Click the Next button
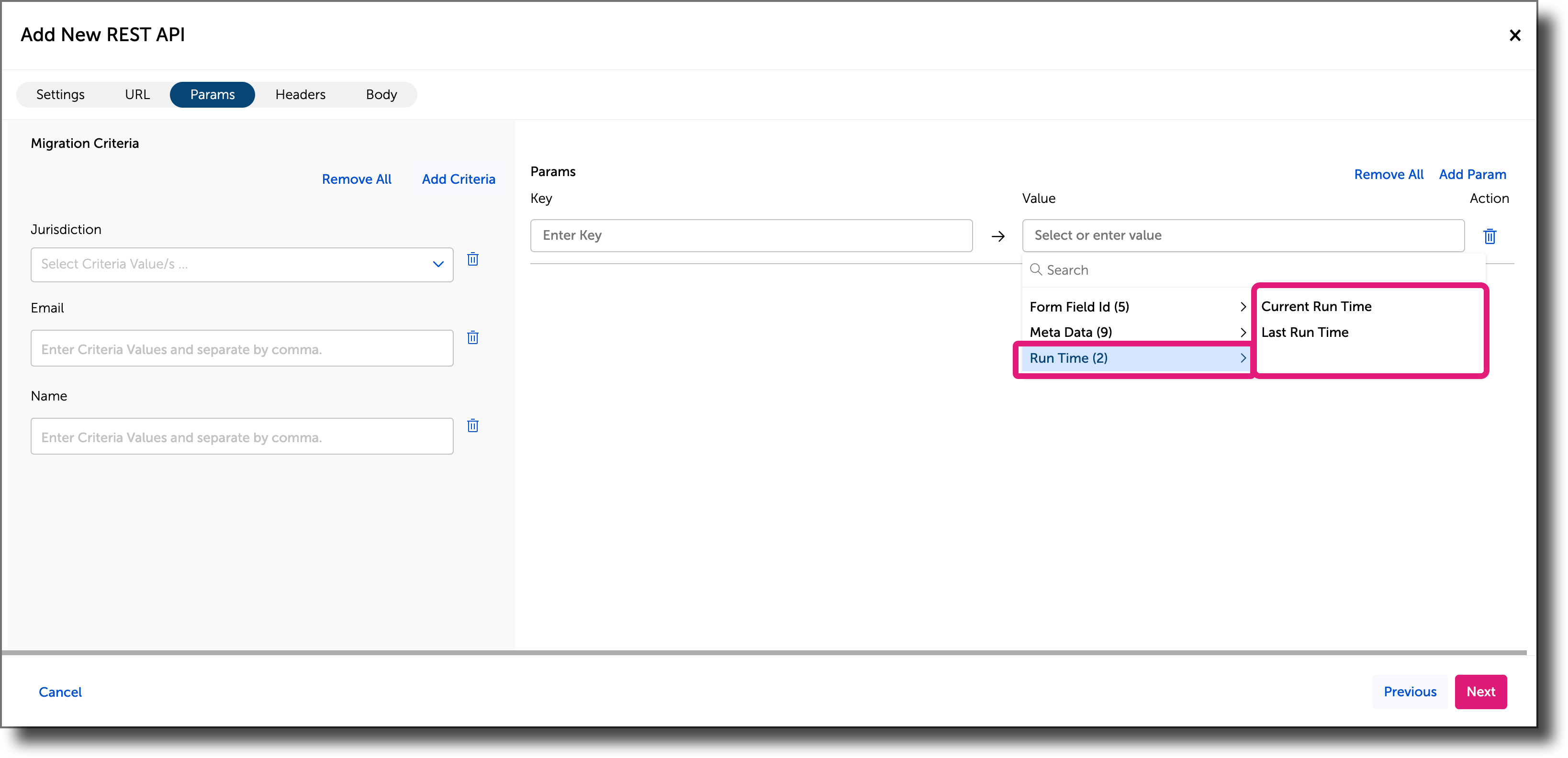The width and height of the screenshot is (1568, 758). [1481, 691]
